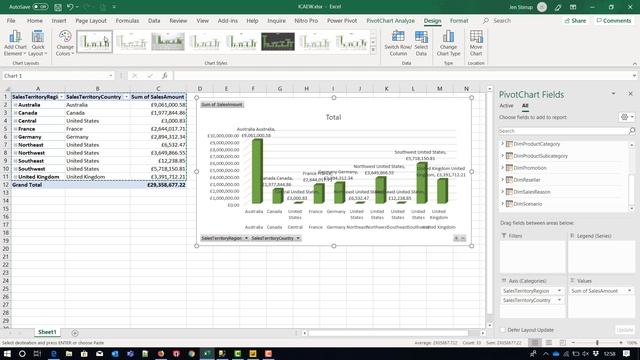Open the Name Box dropdown
Viewport: 640px width, 360px height.
(111, 76)
